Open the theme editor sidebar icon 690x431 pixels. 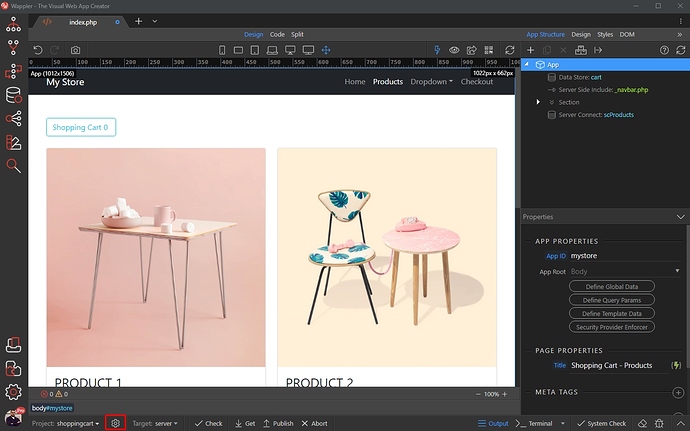coord(13,142)
